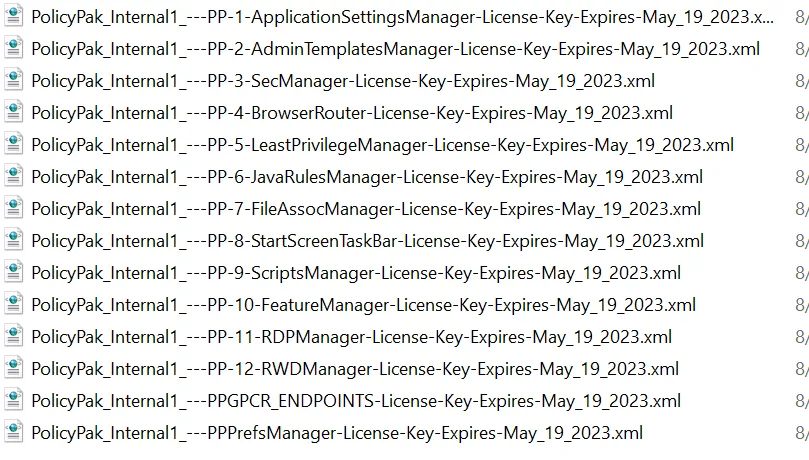
Task: Click the icon beside PPGPCR_ENDPOINTS license file
Action: tap(13, 400)
